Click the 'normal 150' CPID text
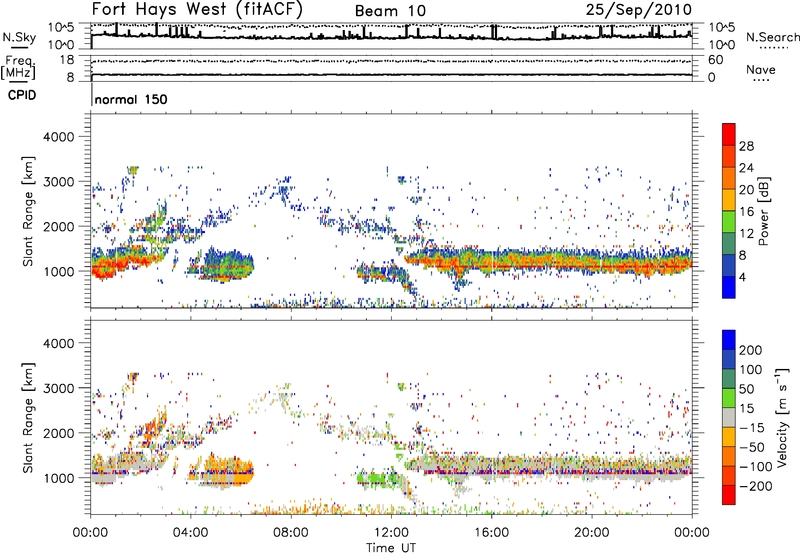The width and height of the screenshot is (800, 554). click(131, 99)
